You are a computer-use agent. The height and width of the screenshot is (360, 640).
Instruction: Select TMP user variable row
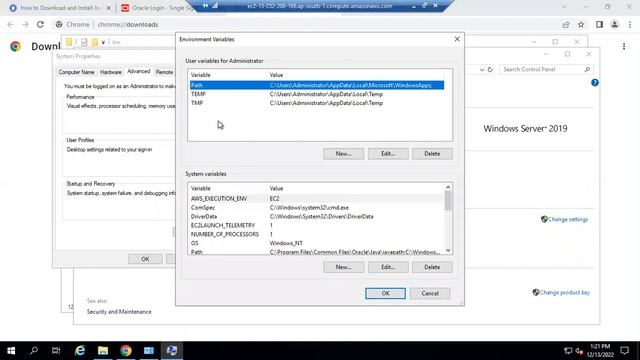[317, 103]
